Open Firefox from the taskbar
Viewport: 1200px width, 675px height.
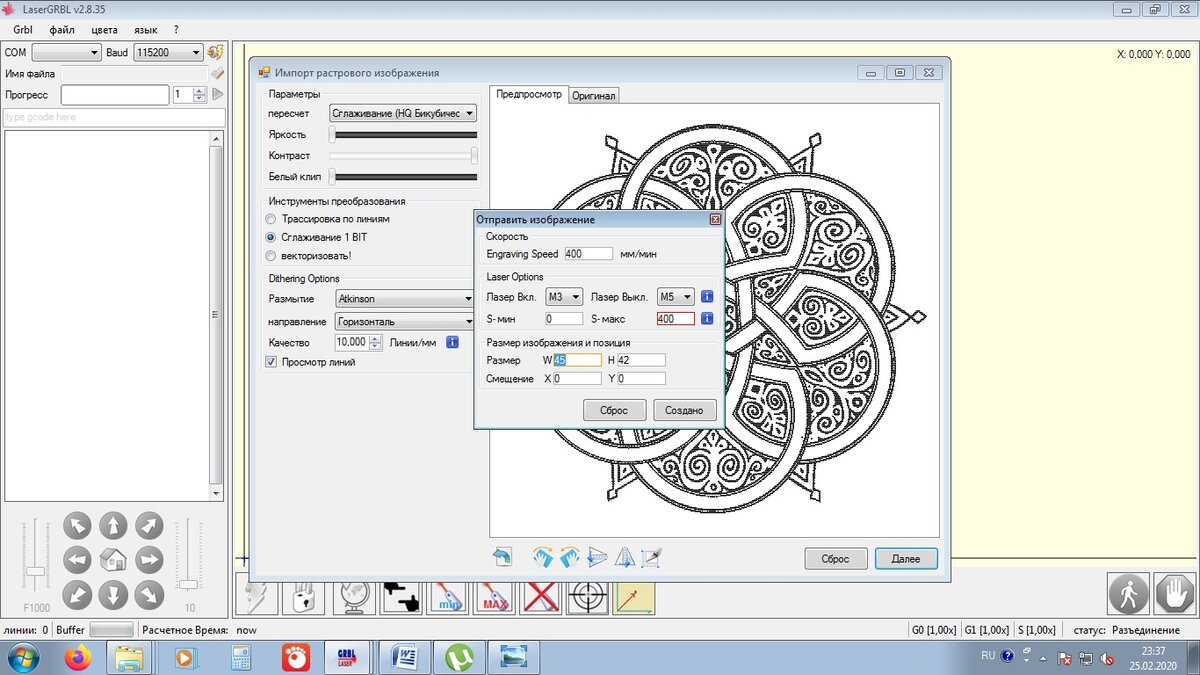click(x=77, y=657)
